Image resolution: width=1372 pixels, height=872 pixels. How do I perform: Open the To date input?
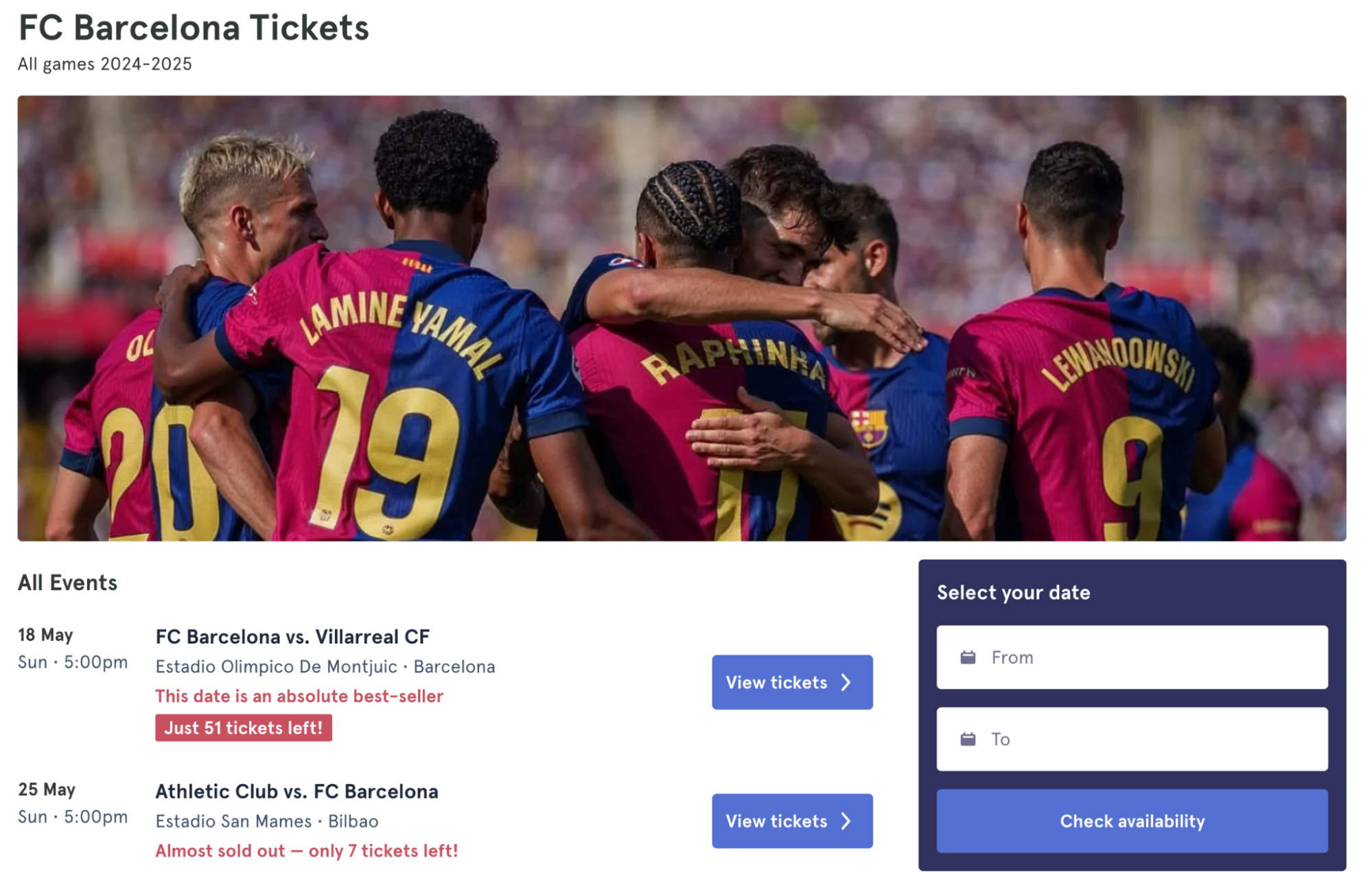pyautogui.click(x=1132, y=739)
